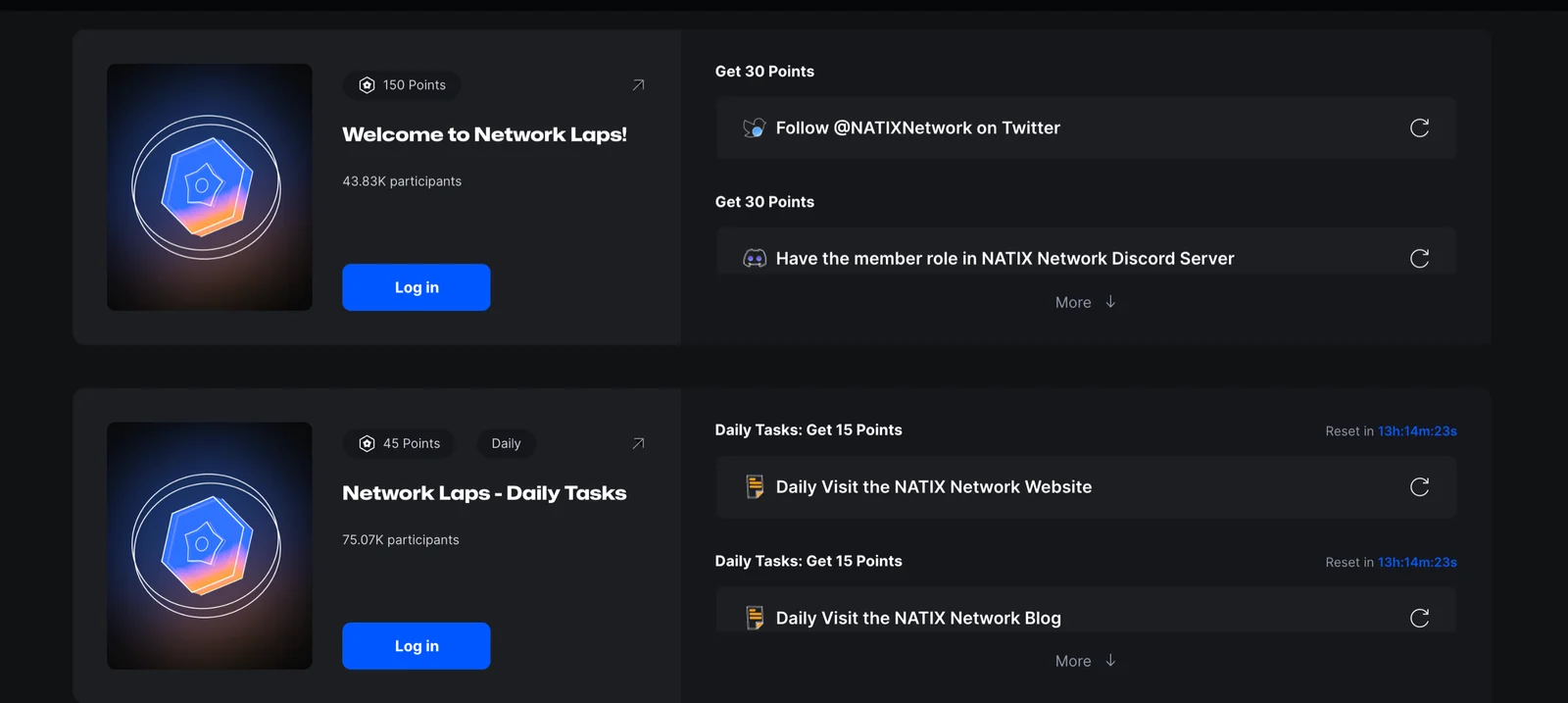
Task: Click the Reset in timer above the Website task
Action: tap(1391, 431)
